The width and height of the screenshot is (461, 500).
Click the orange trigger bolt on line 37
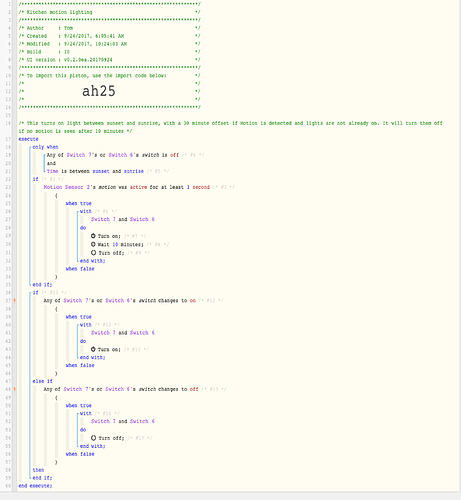pyautogui.click(x=15, y=300)
